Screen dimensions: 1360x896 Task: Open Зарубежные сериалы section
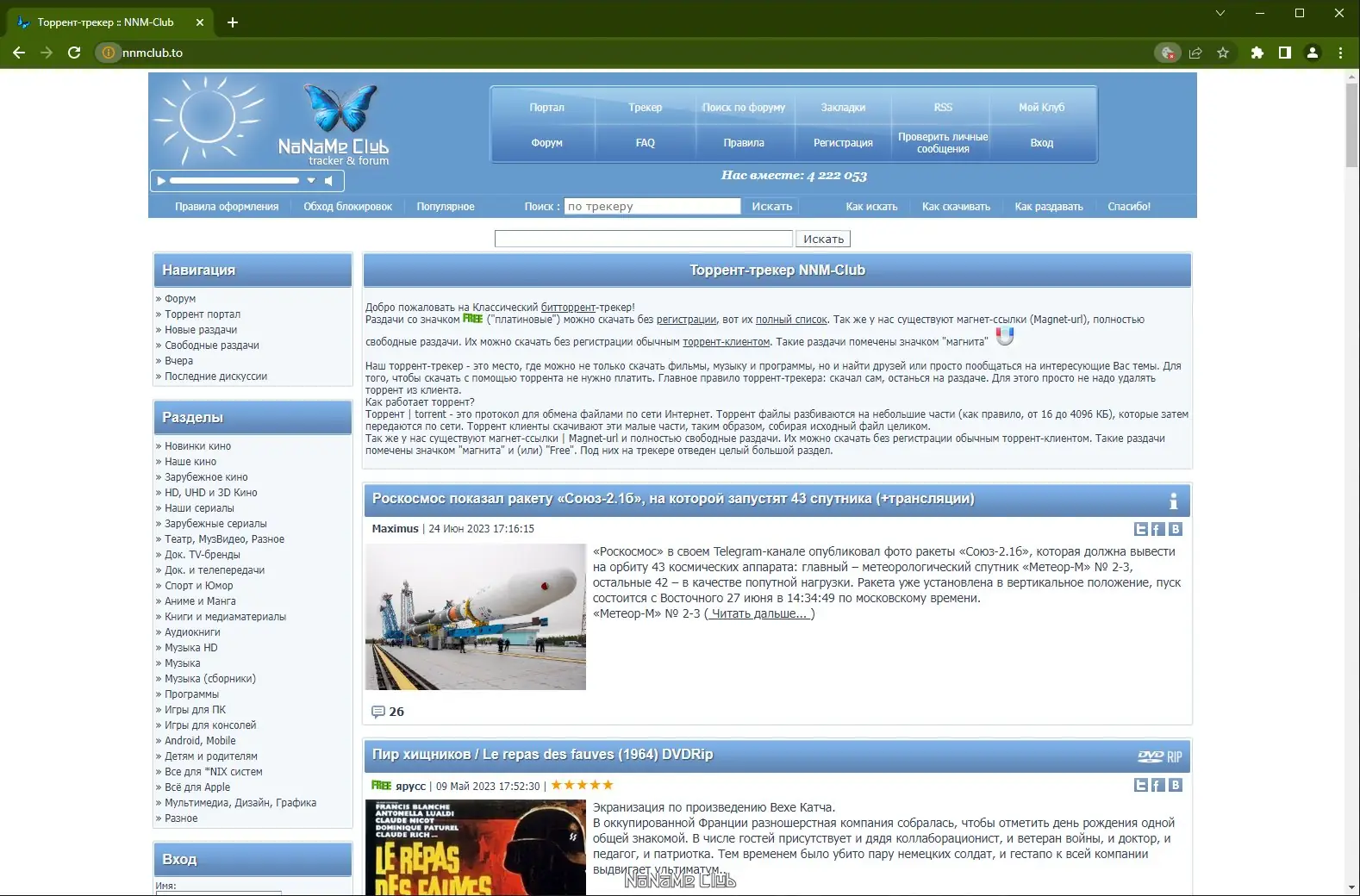tap(215, 524)
